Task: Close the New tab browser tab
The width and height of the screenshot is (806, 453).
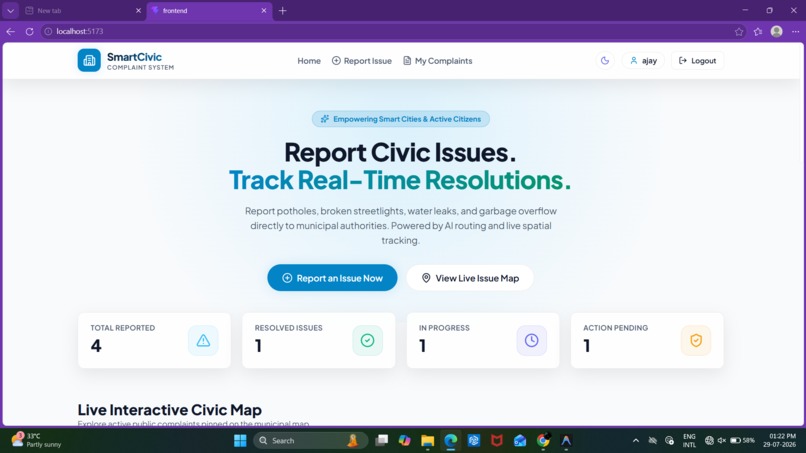Action: click(x=138, y=10)
